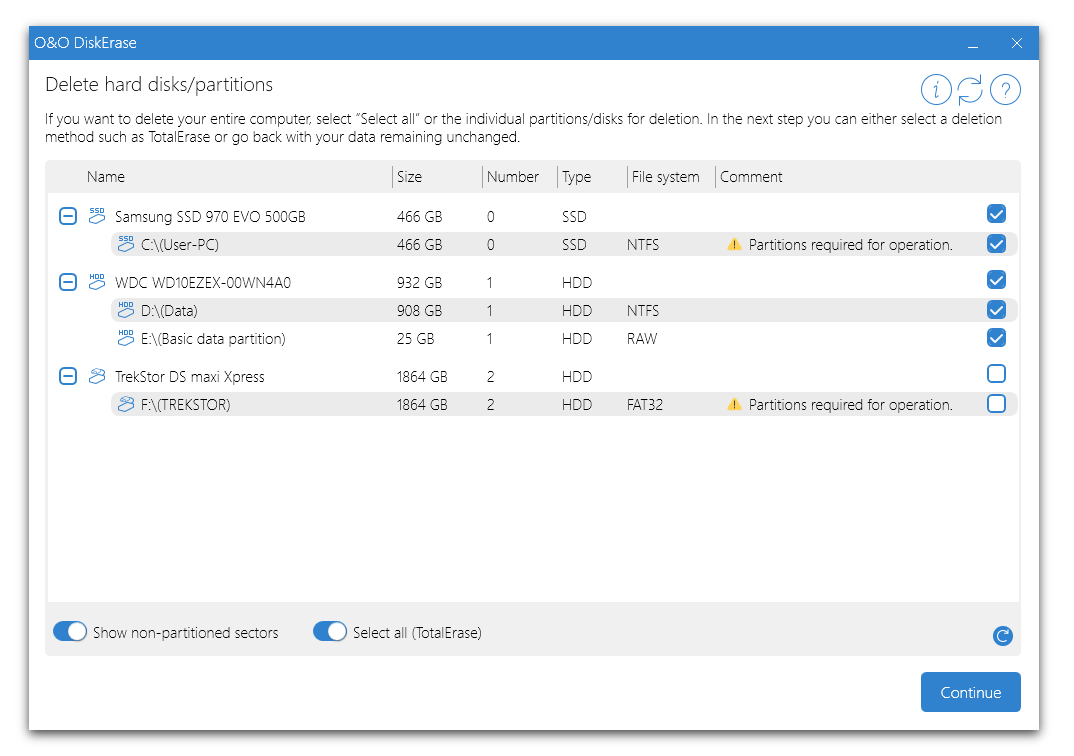
Task: Click the warning icon in the F:\(TREKSTOR) row
Action: (734, 405)
